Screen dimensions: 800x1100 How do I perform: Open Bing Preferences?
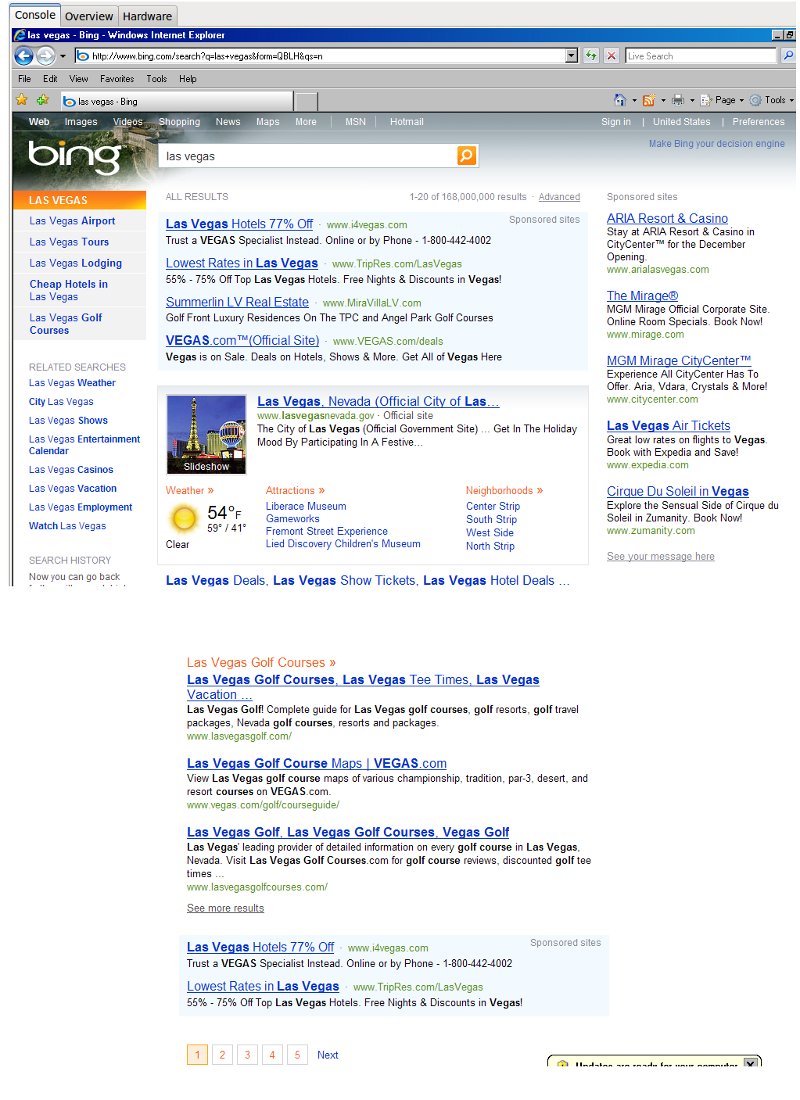[x=758, y=121]
